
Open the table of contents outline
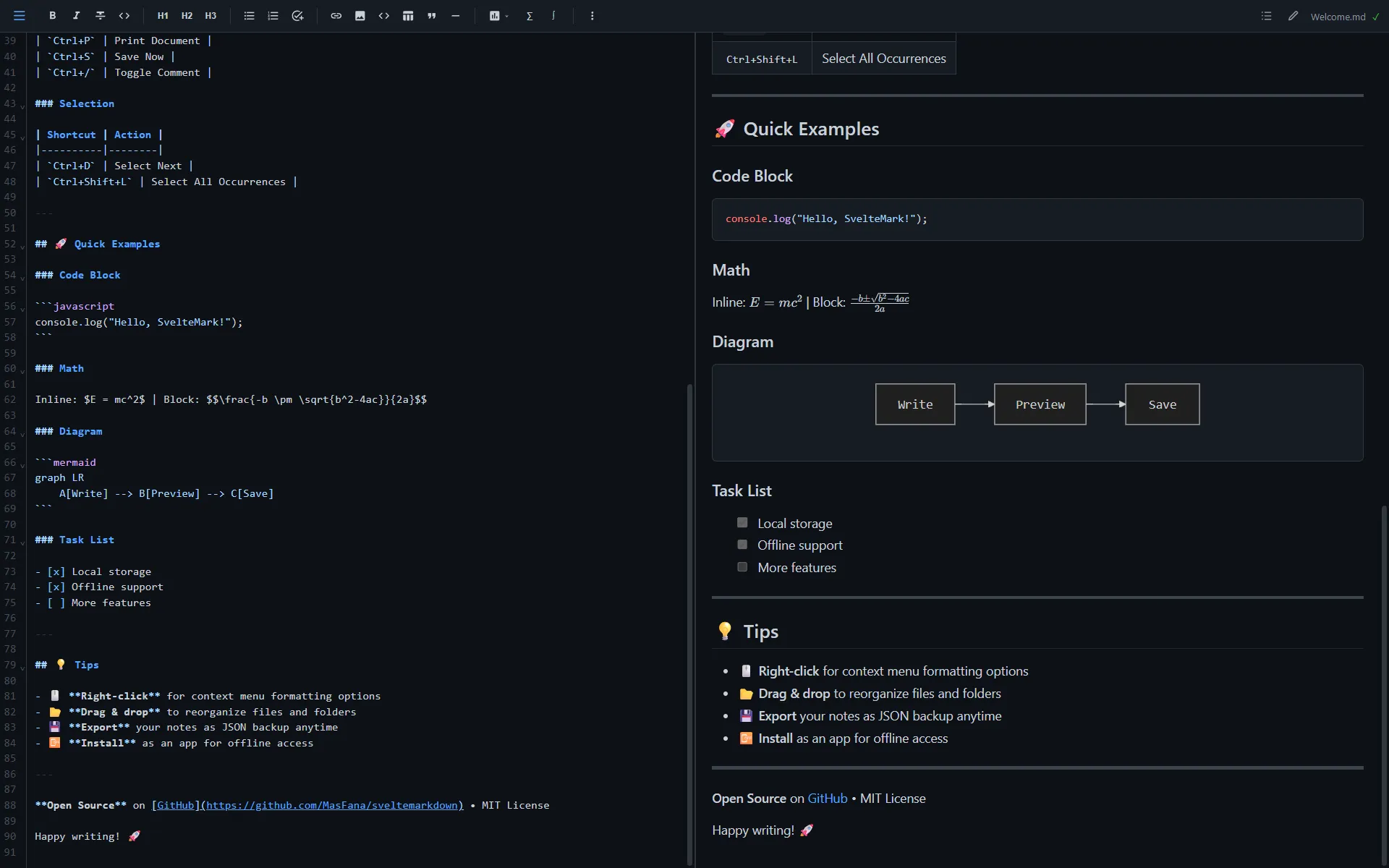tap(1266, 16)
